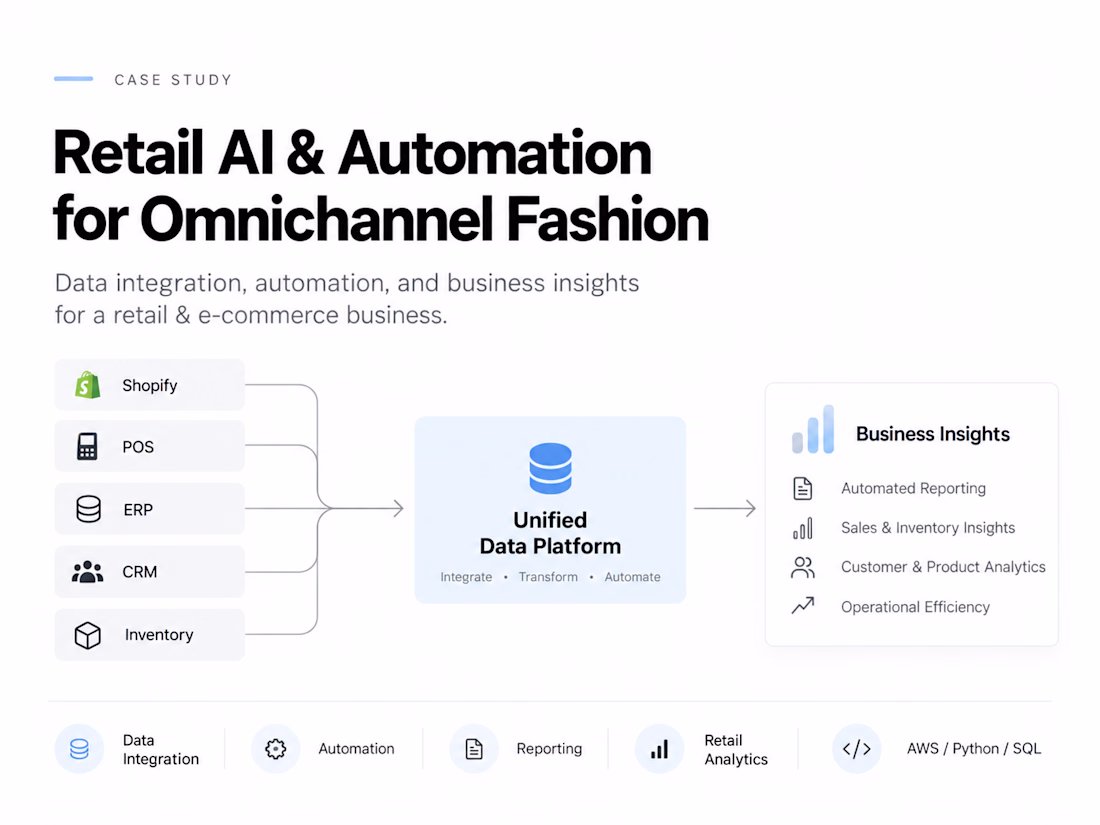Select the "Automated Reporting" list item text
This screenshot has width=1100, height=825.
point(913,488)
